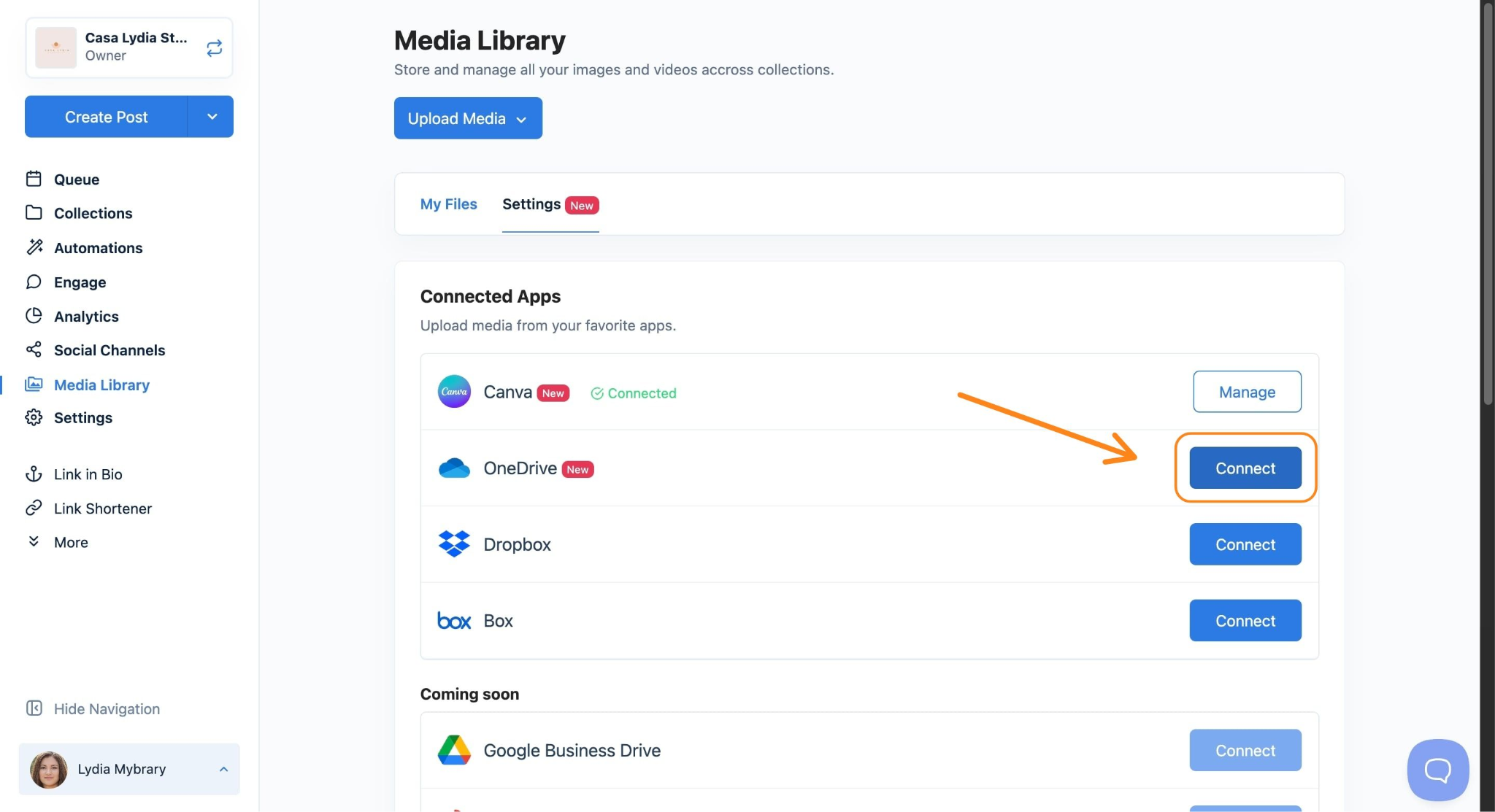Click the OneDrive cloud logo
The image size is (1495, 812).
[x=454, y=468]
